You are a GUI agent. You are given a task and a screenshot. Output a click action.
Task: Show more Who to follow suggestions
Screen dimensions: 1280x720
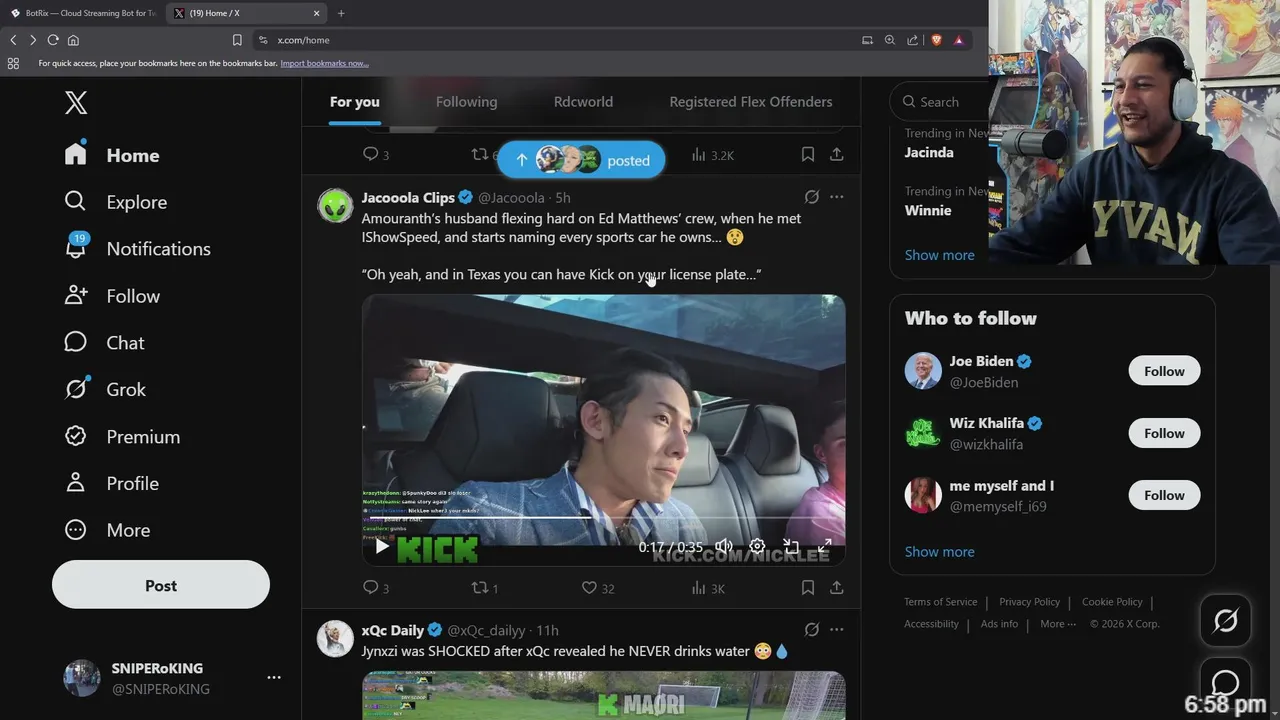pos(939,552)
